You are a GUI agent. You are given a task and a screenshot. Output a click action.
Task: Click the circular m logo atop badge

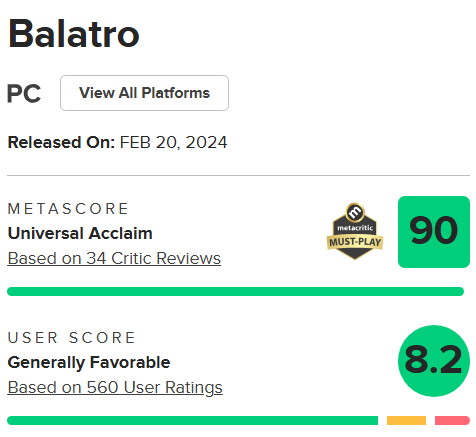pyautogui.click(x=355, y=212)
